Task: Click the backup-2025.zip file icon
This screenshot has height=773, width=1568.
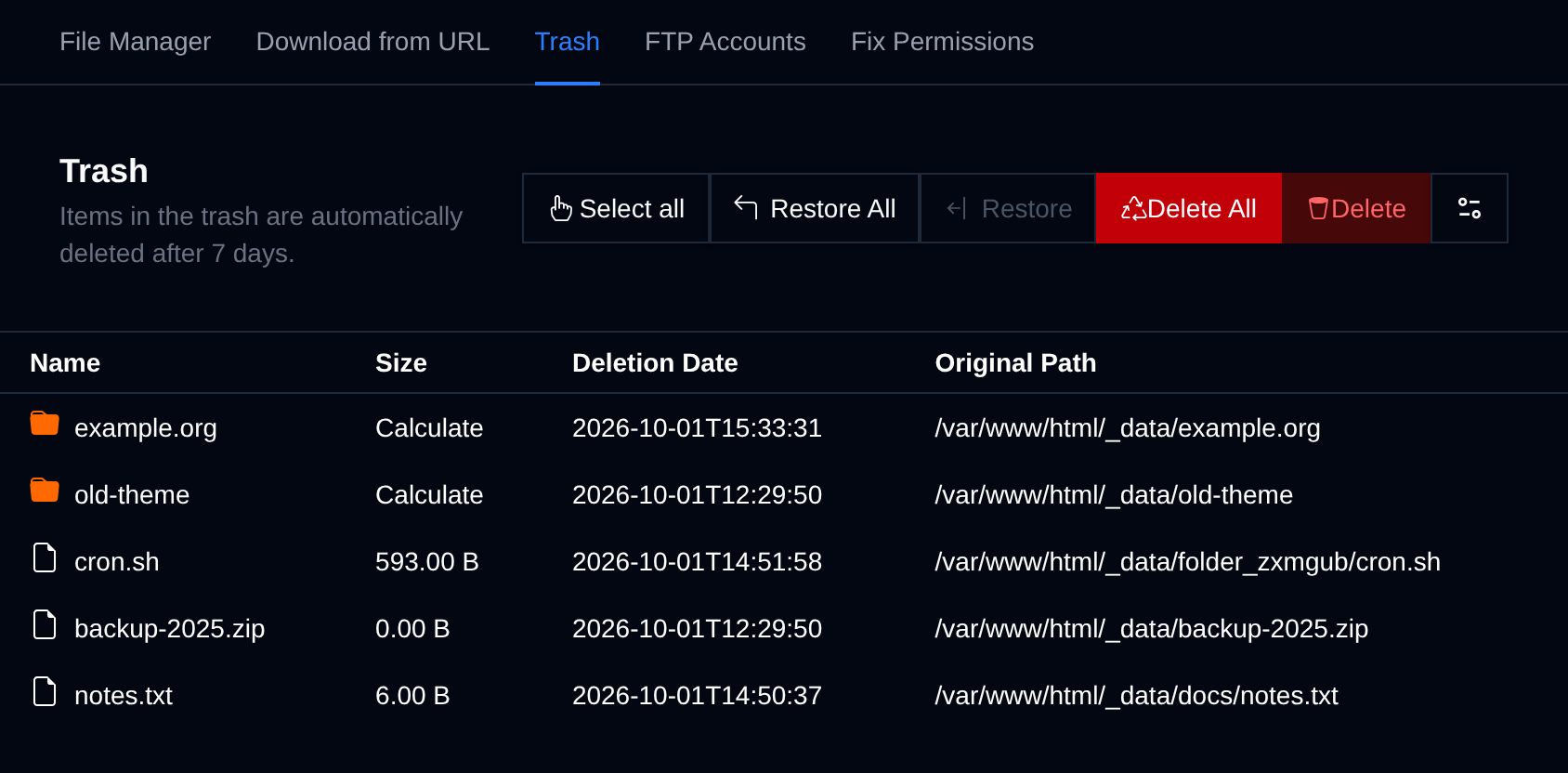Action: 45,624
